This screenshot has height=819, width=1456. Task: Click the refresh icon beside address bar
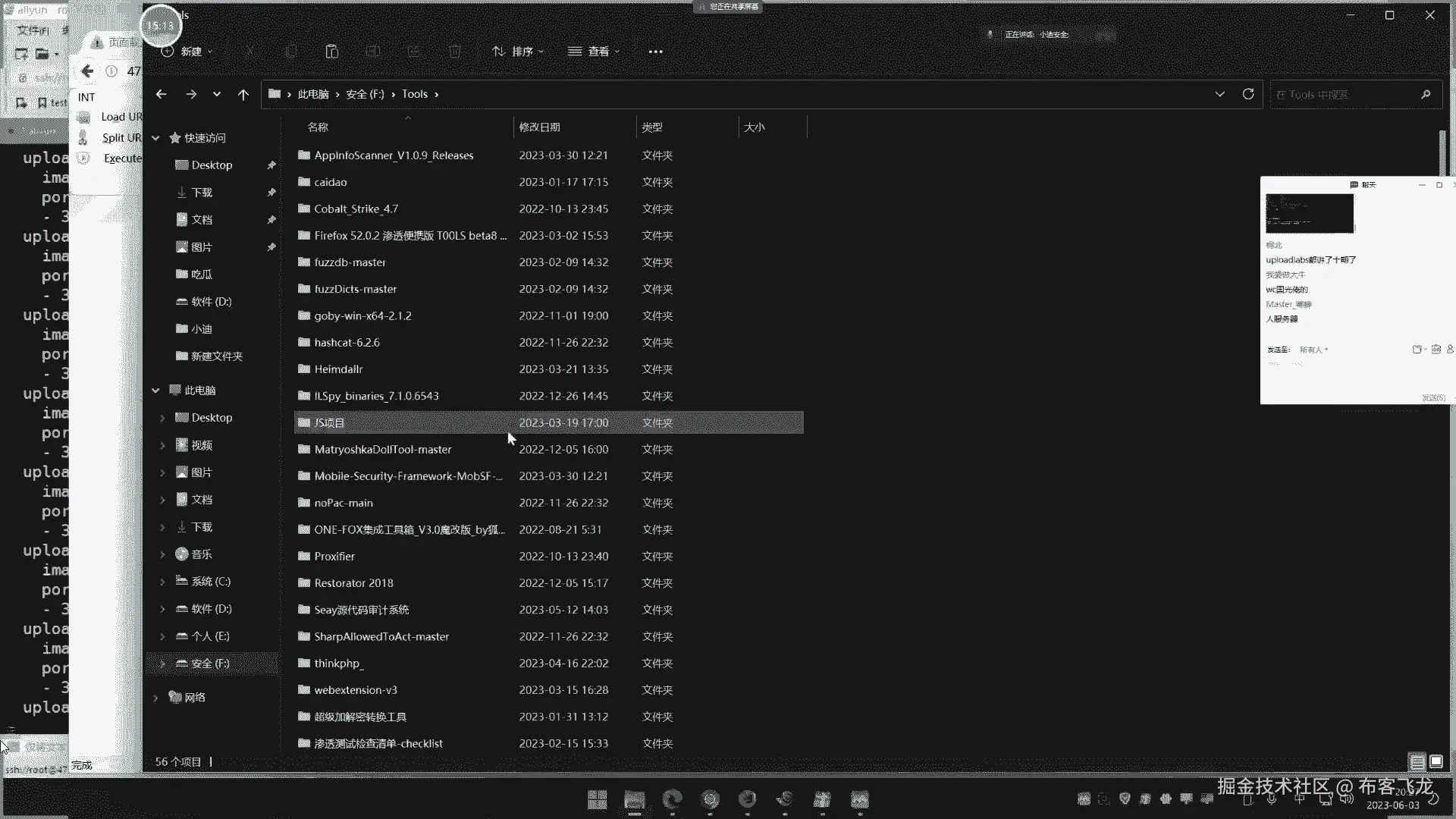coord(1248,94)
